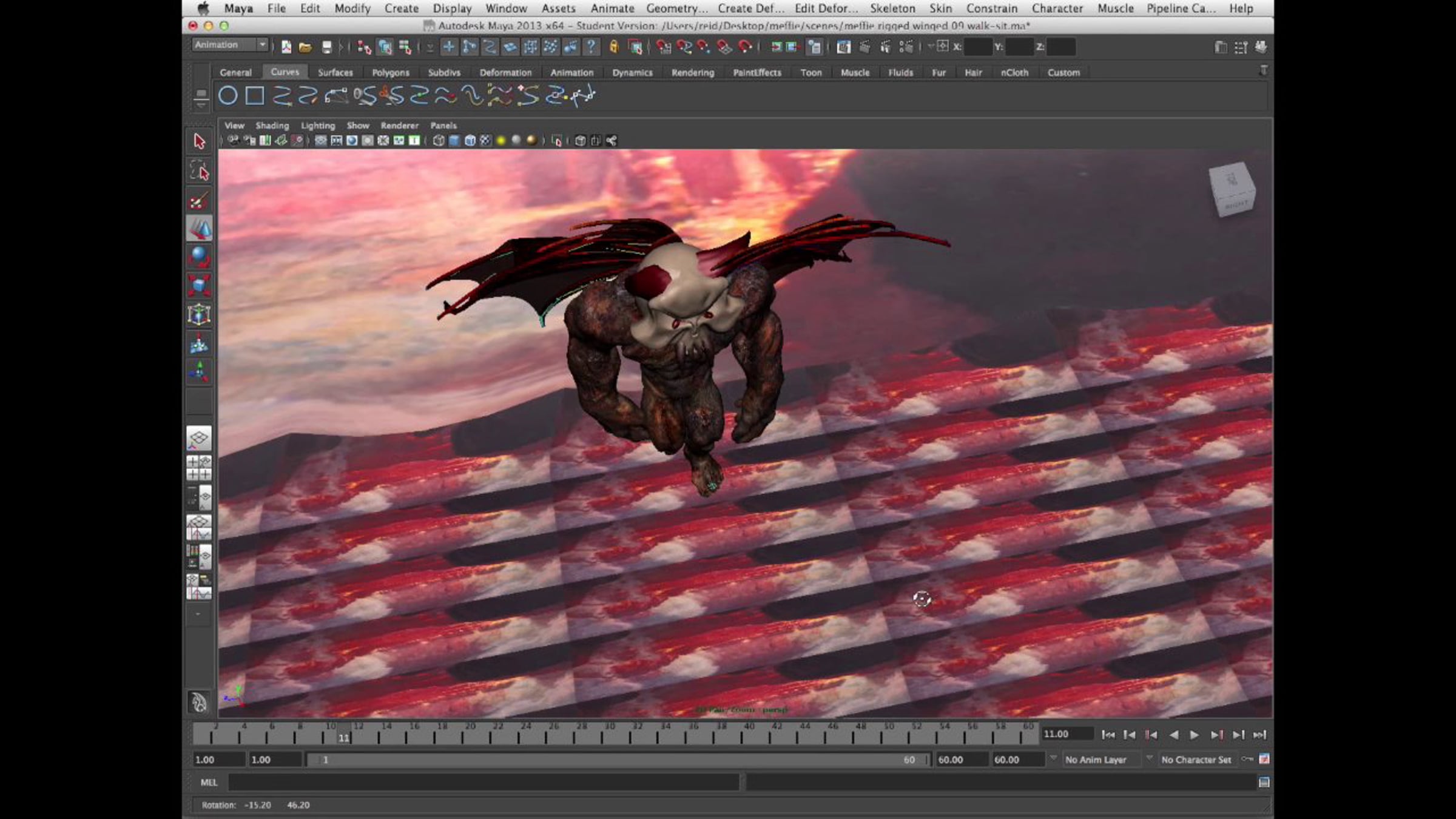Create a NURBS circle from shelf
This screenshot has width=1456, height=819.
227,95
